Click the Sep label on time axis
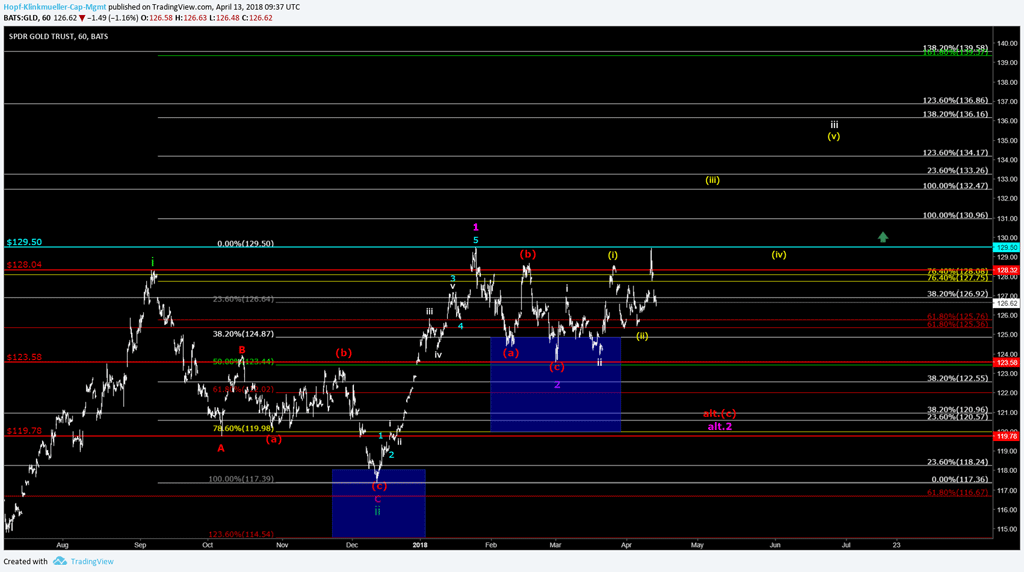The height and width of the screenshot is (572, 1024). coord(141,544)
